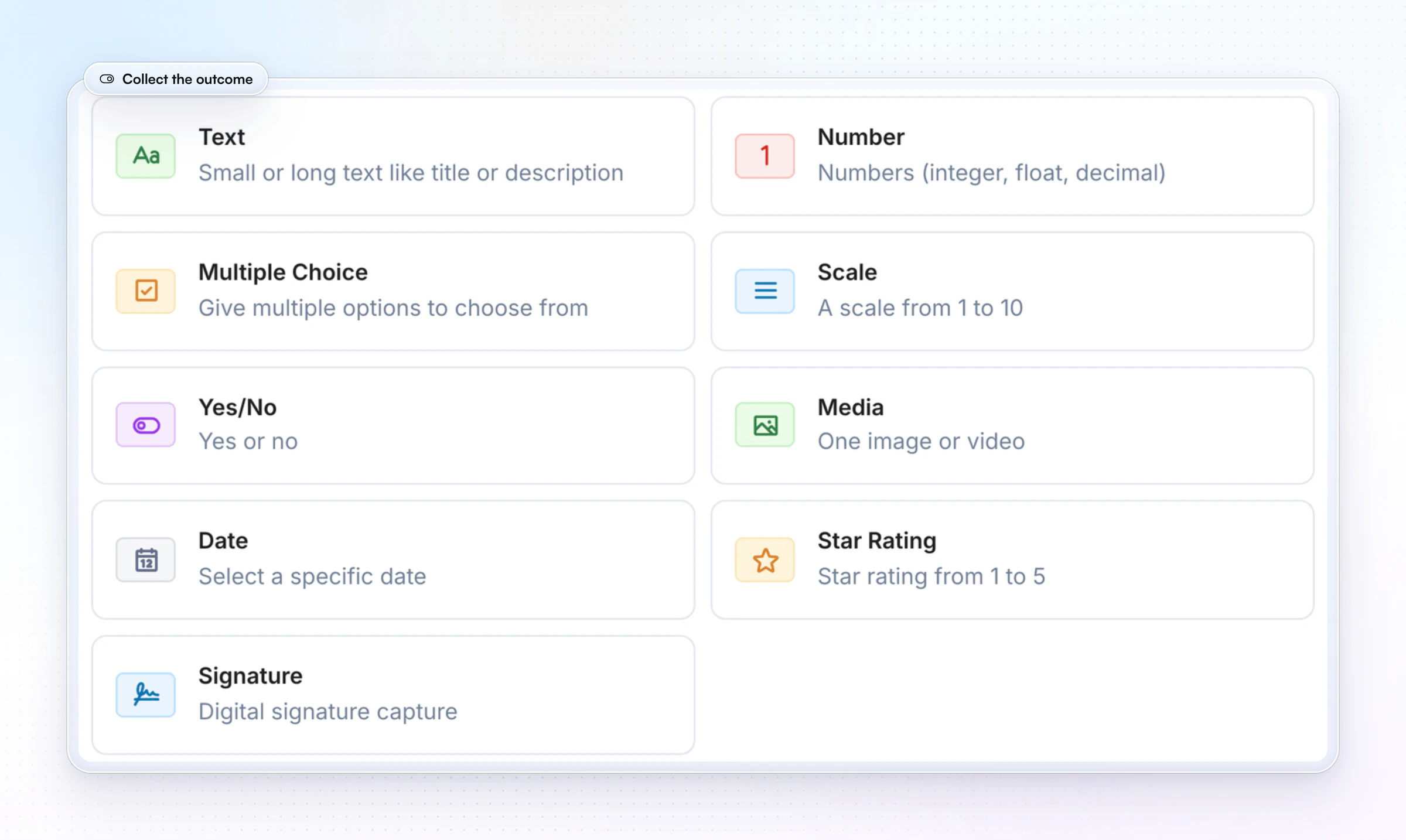1406x840 pixels.
Task: Select the Text field type title
Action: click(x=221, y=137)
